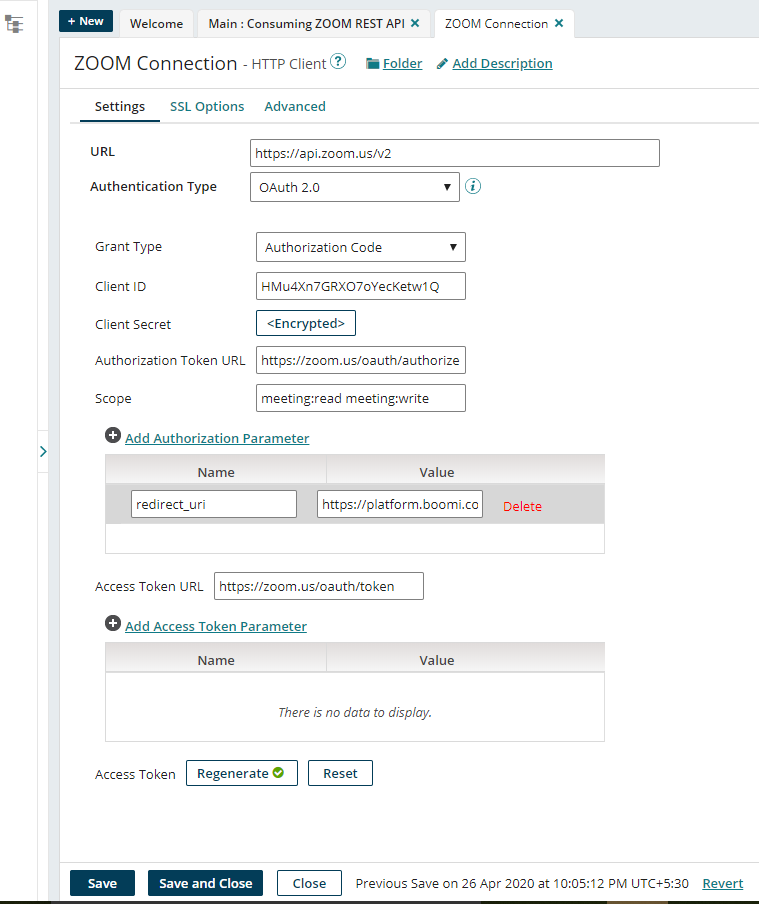Click the plus icon for Add Access Token Parameter
Screen dimensions: 768x904
coord(113,625)
